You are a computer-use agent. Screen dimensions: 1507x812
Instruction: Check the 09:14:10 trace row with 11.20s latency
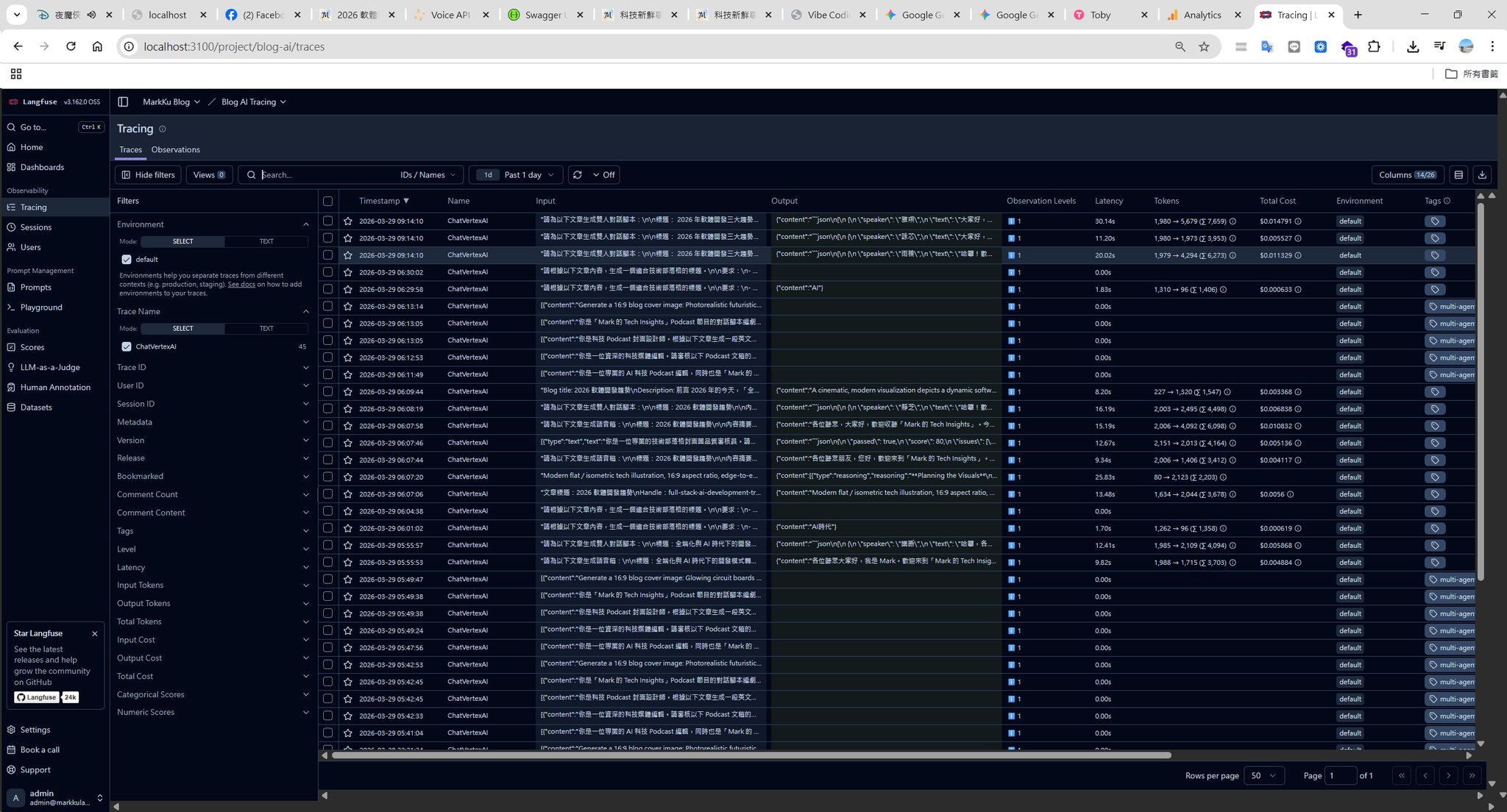[327, 238]
